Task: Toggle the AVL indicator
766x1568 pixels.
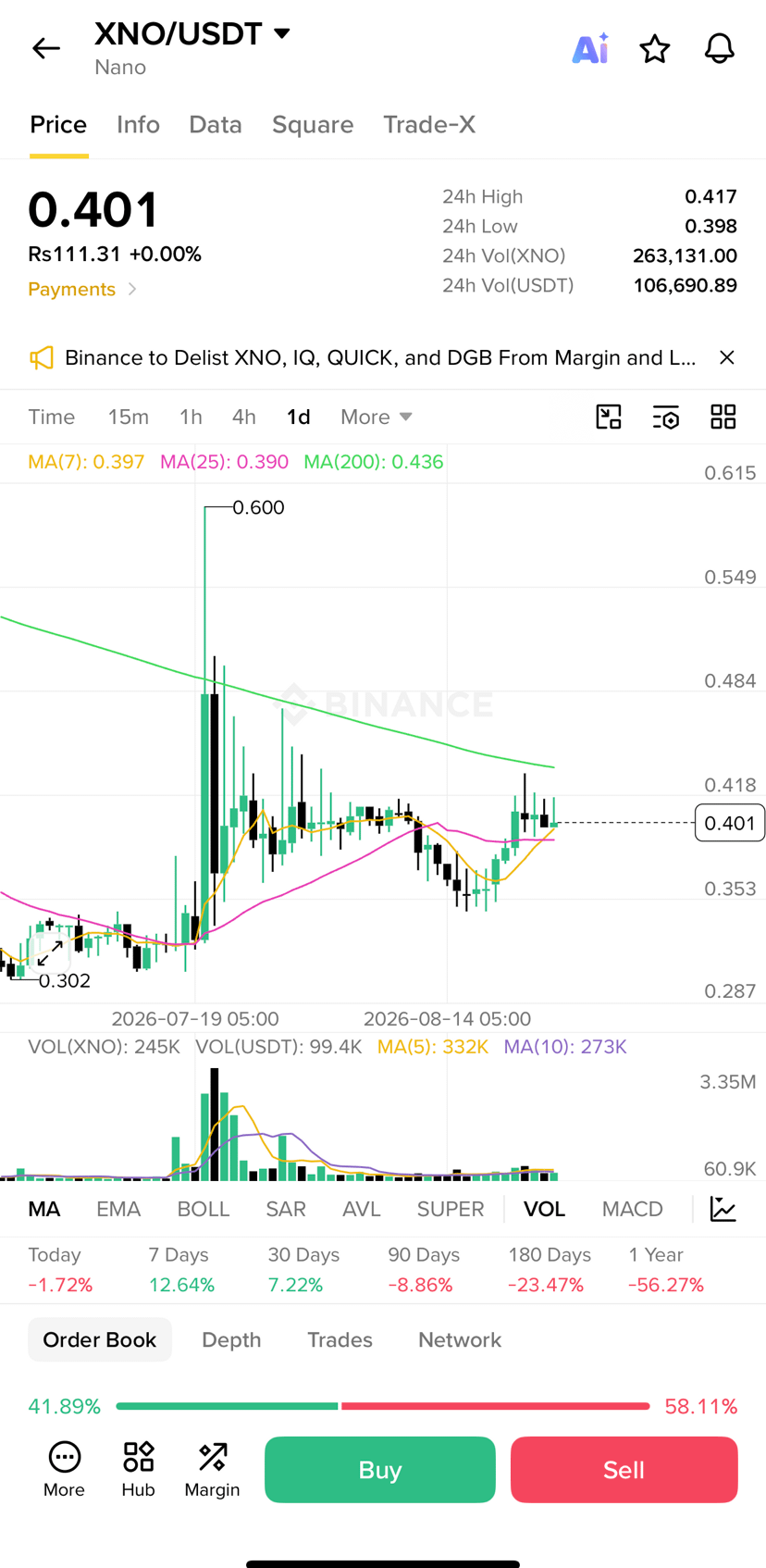Action: (362, 1209)
